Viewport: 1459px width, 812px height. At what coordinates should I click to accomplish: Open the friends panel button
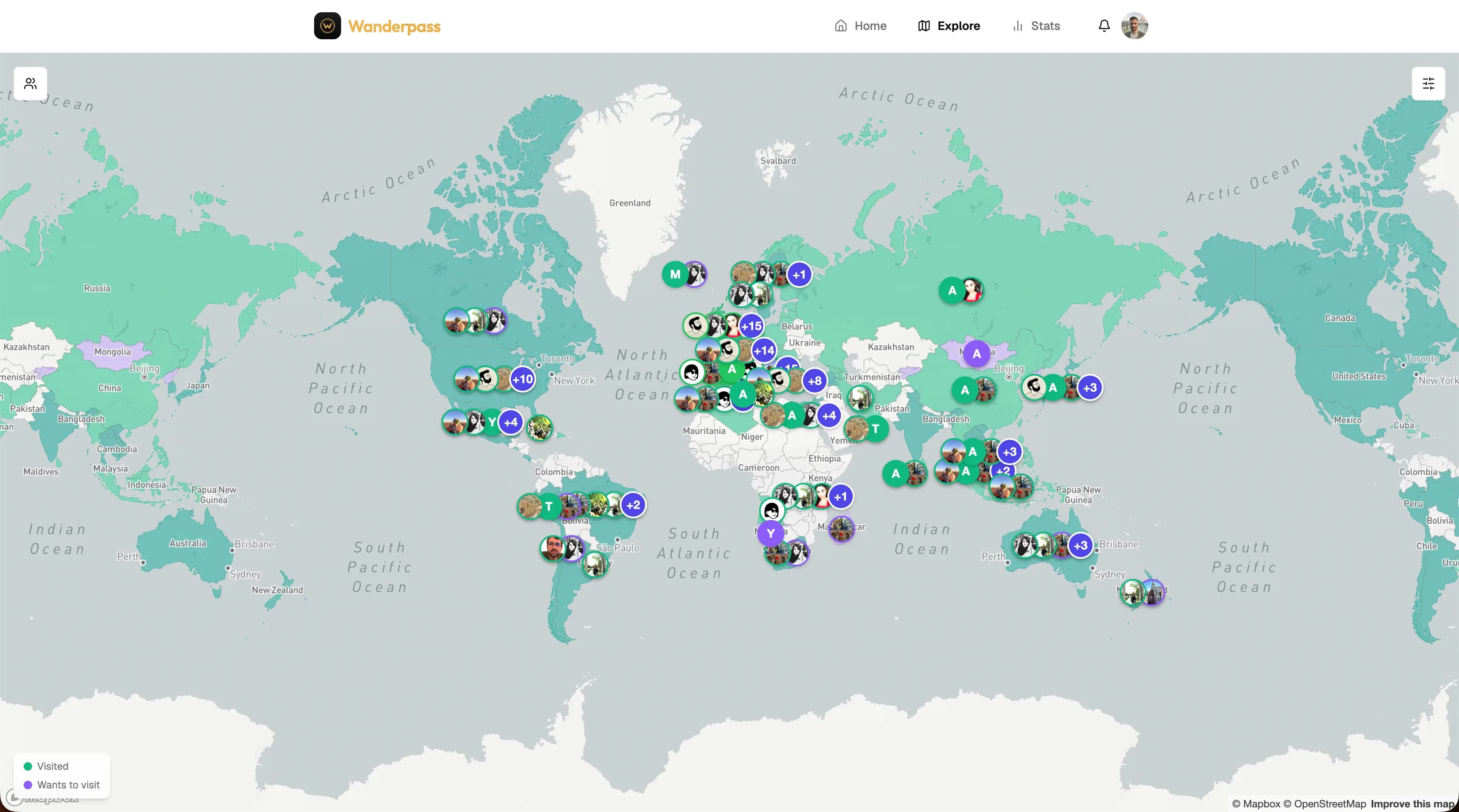30,84
